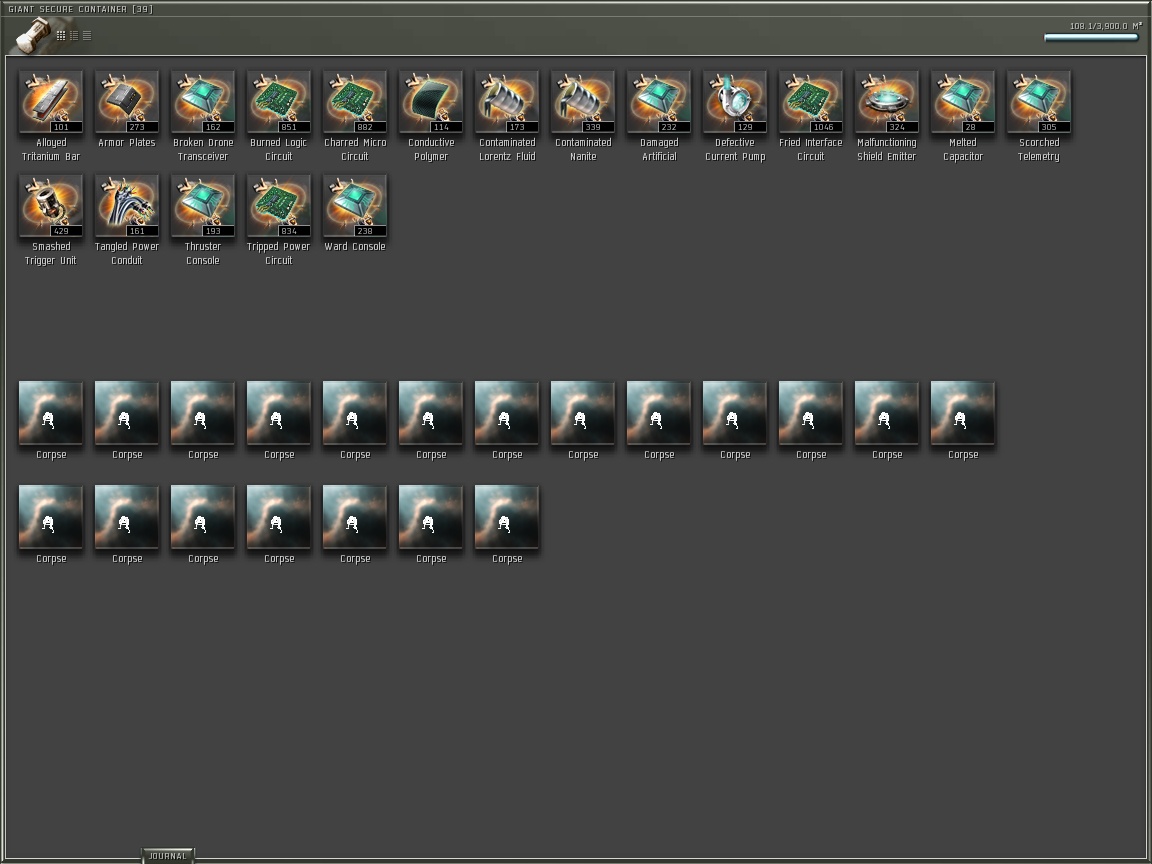Click the Tripped Power Circuit icon
The image size is (1152, 864).
coord(278,206)
